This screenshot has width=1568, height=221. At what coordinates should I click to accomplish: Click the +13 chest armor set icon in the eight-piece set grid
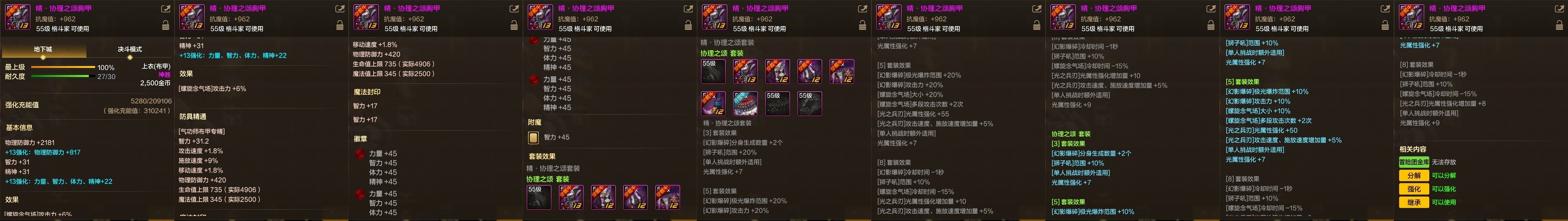[x=745, y=71]
